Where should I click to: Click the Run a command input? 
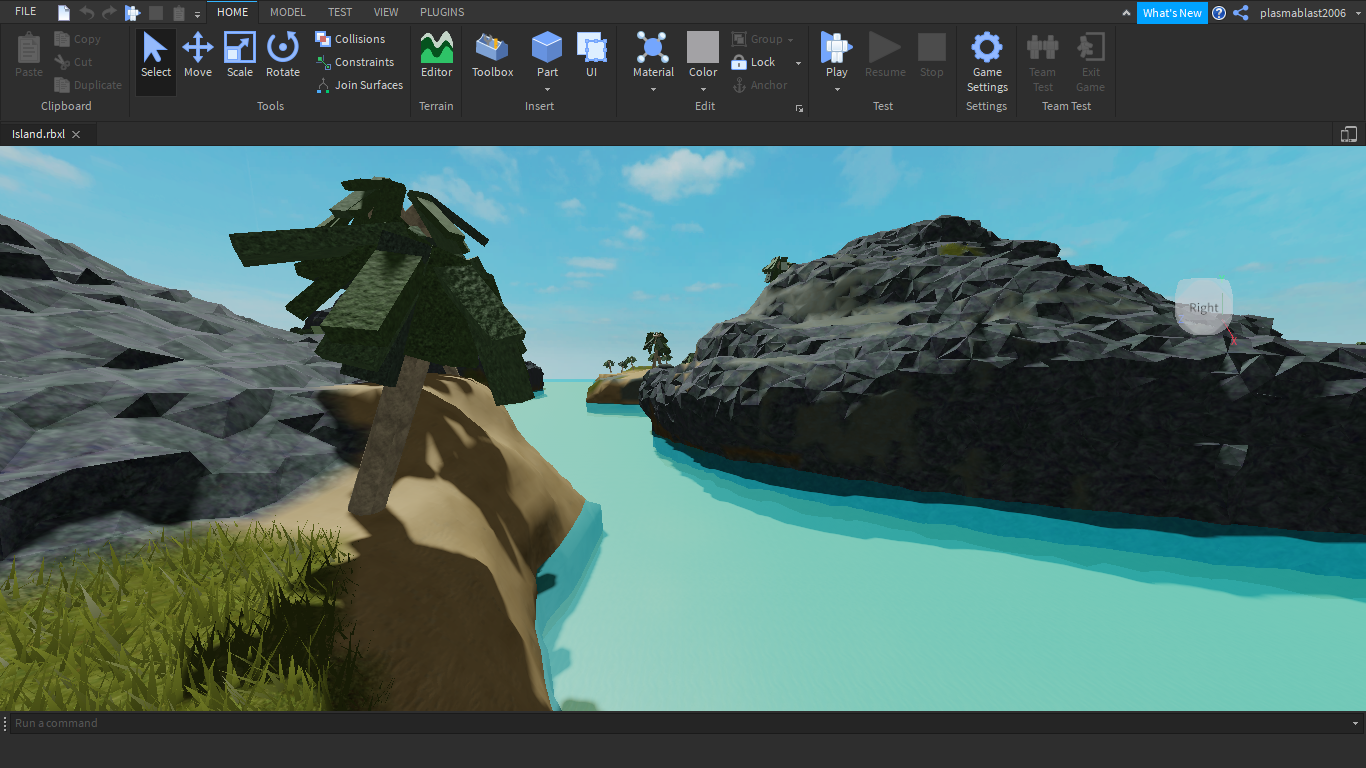click(680, 723)
